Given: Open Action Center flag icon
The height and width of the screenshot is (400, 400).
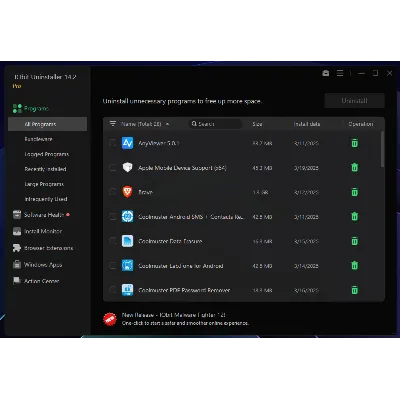Looking at the screenshot, I should [x=16, y=281].
